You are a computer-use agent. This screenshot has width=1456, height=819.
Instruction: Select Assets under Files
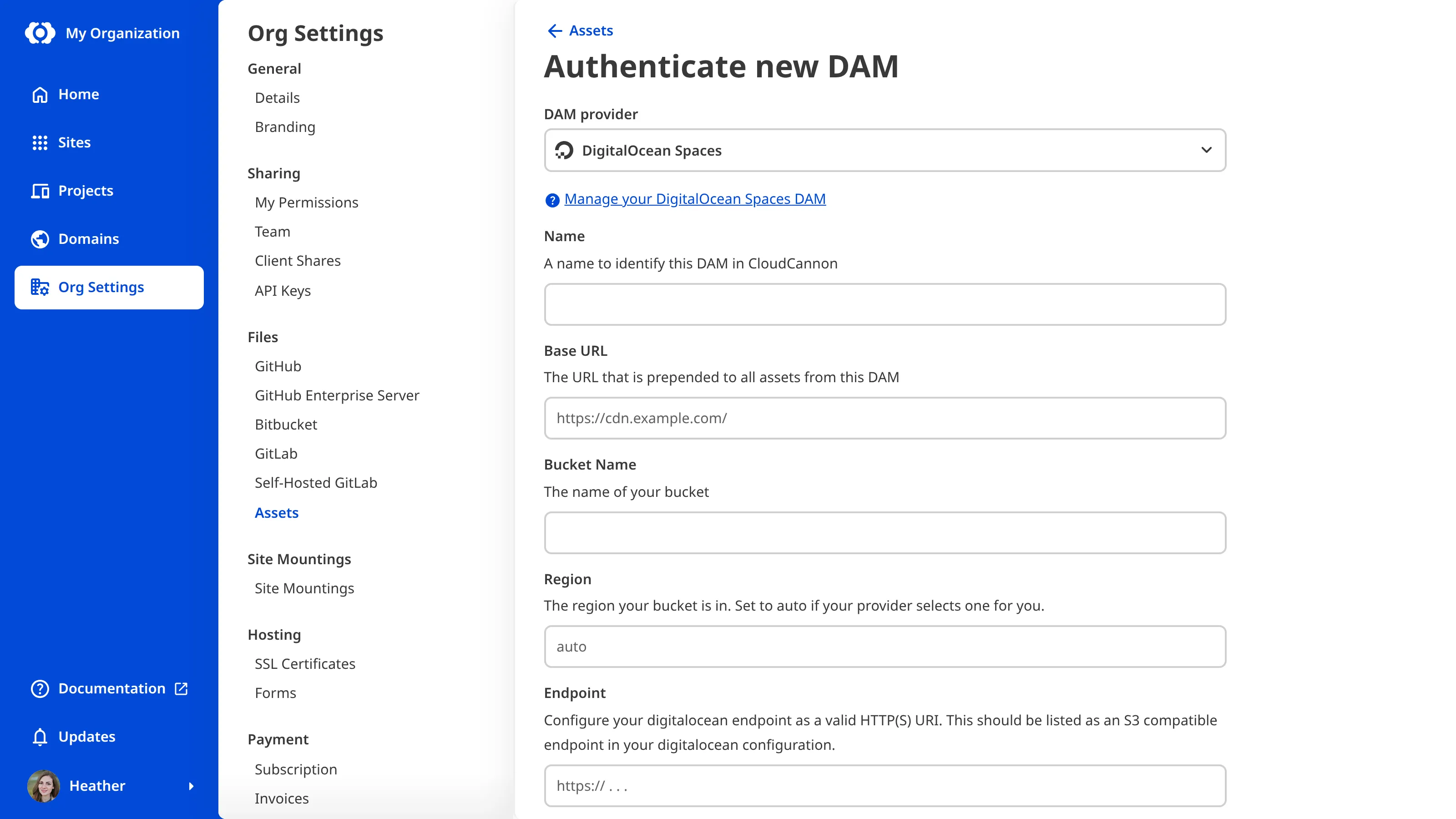tap(276, 513)
